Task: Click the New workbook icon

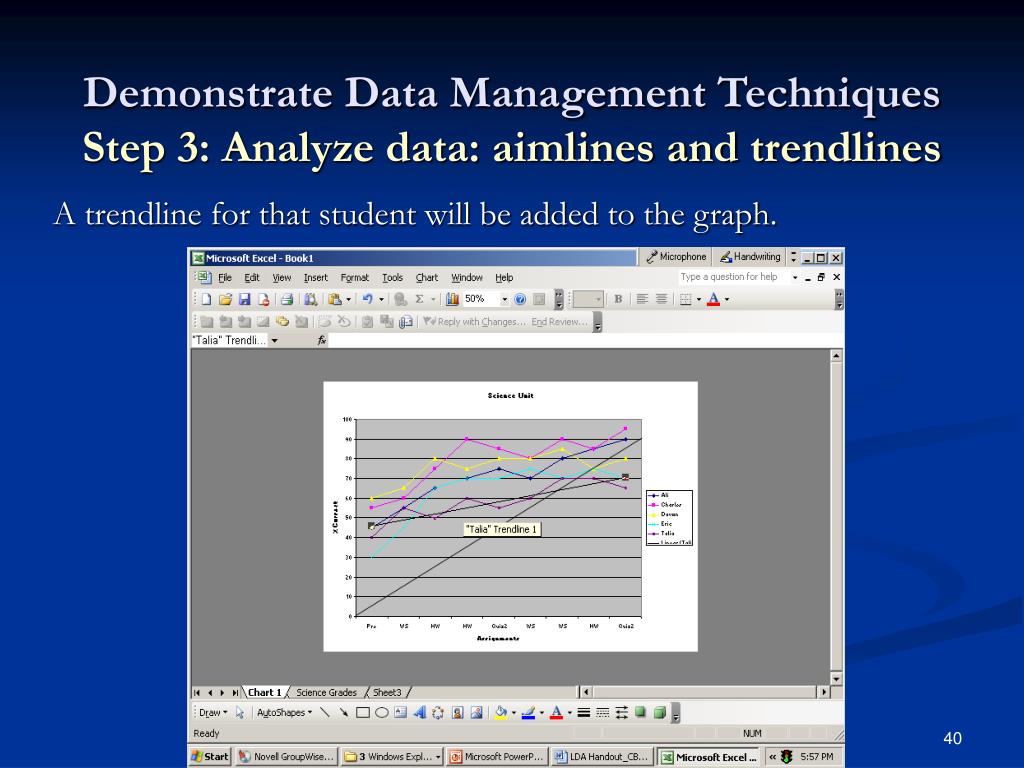Action: point(206,299)
